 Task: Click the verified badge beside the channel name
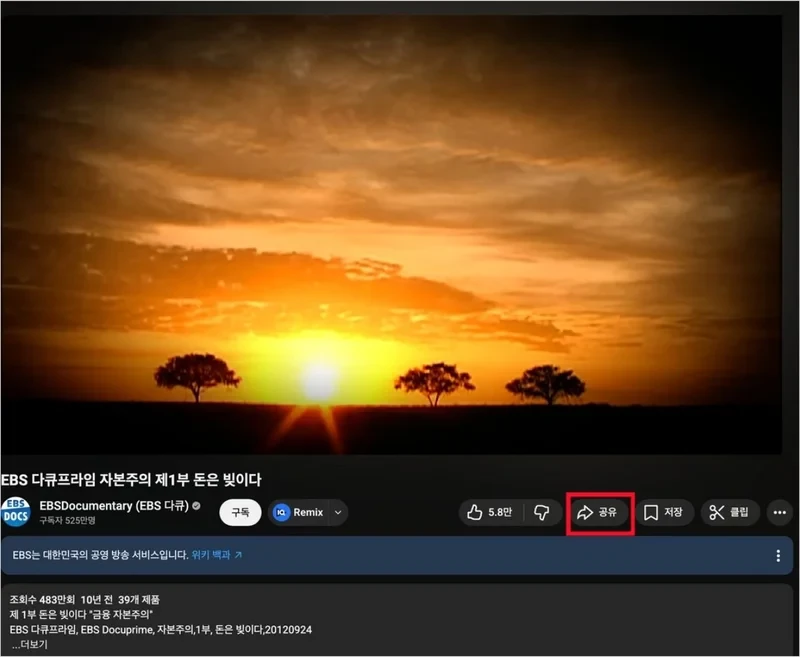click(x=197, y=506)
